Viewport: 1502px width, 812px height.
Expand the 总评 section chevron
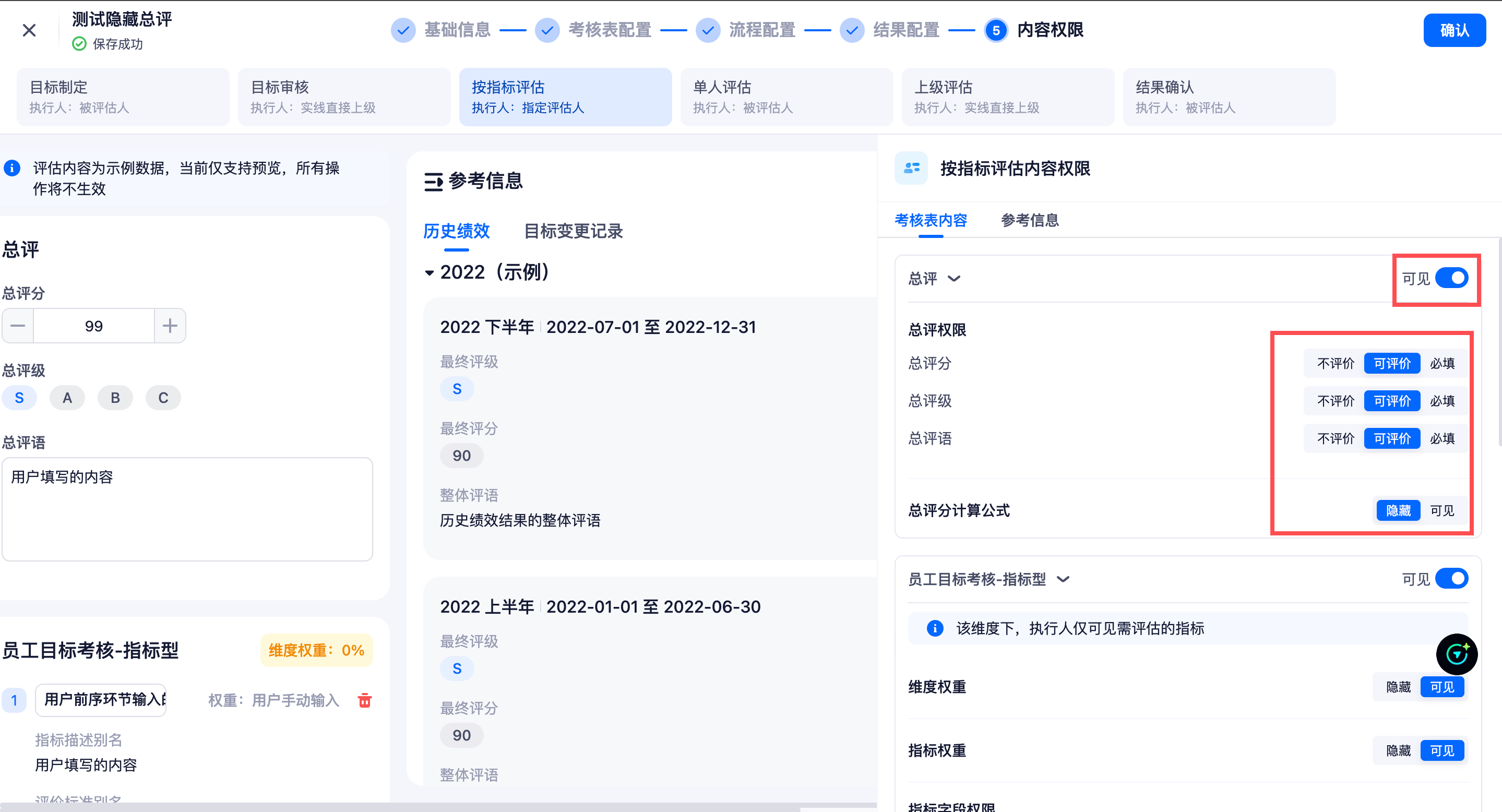point(954,279)
